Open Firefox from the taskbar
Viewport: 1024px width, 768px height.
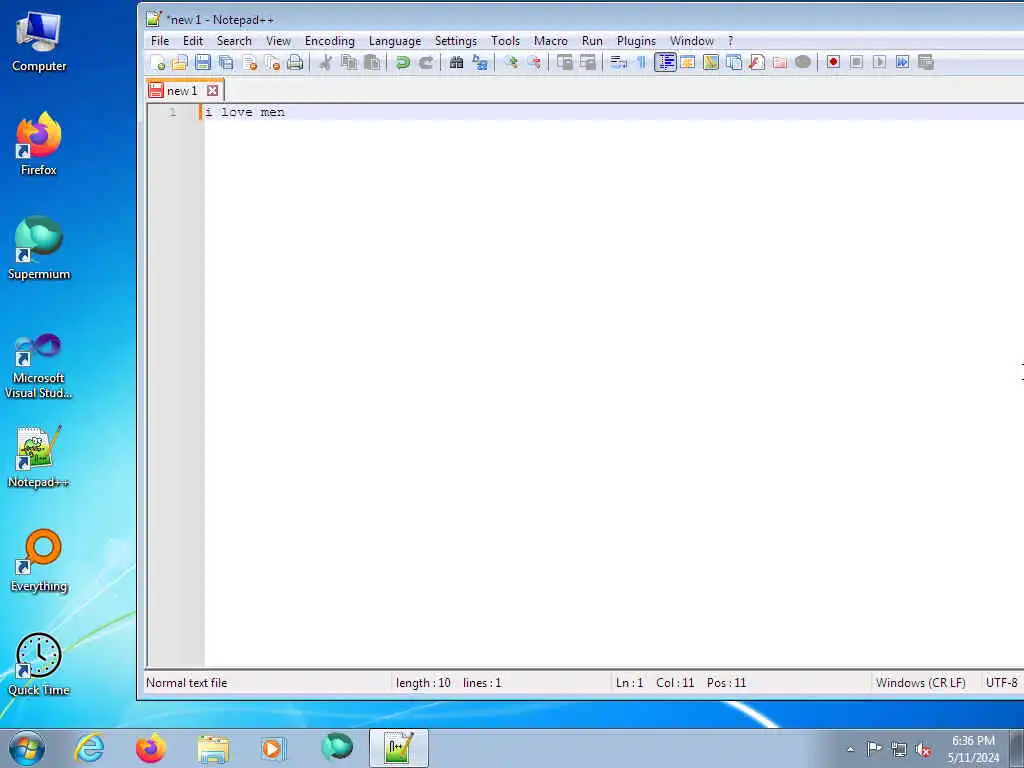pos(150,748)
